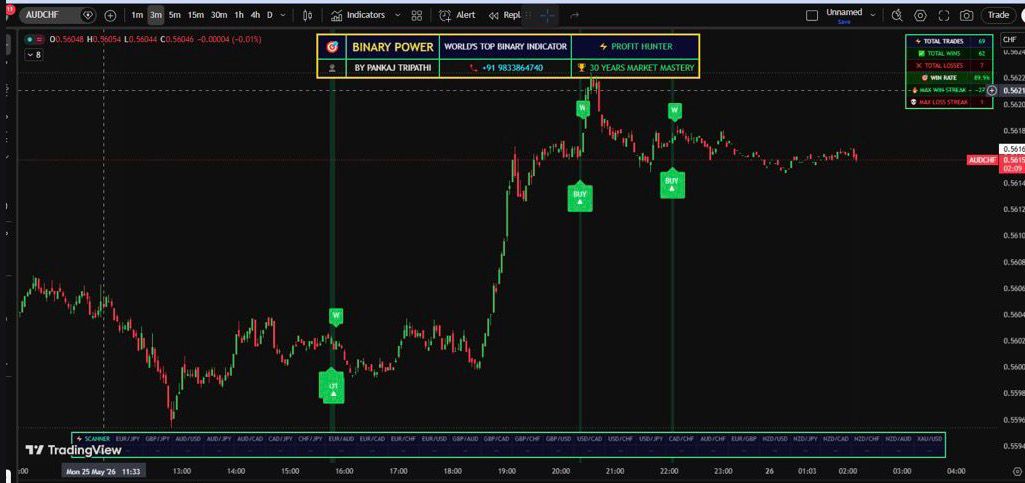
Task: Select the 5m timeframe
Action: (175, 15)
